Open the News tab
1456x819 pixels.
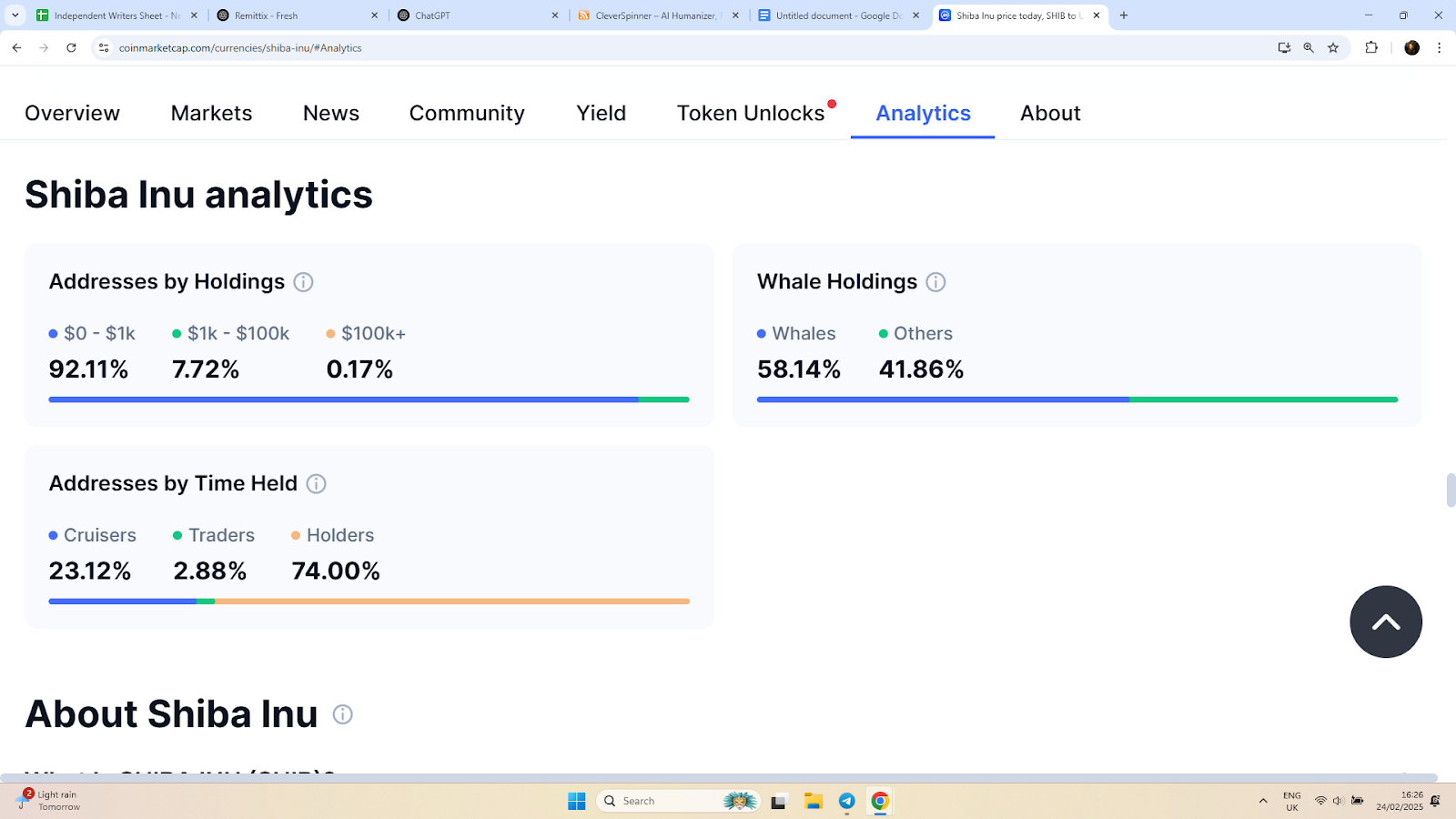pyautogui.click(x=331, y=113)
